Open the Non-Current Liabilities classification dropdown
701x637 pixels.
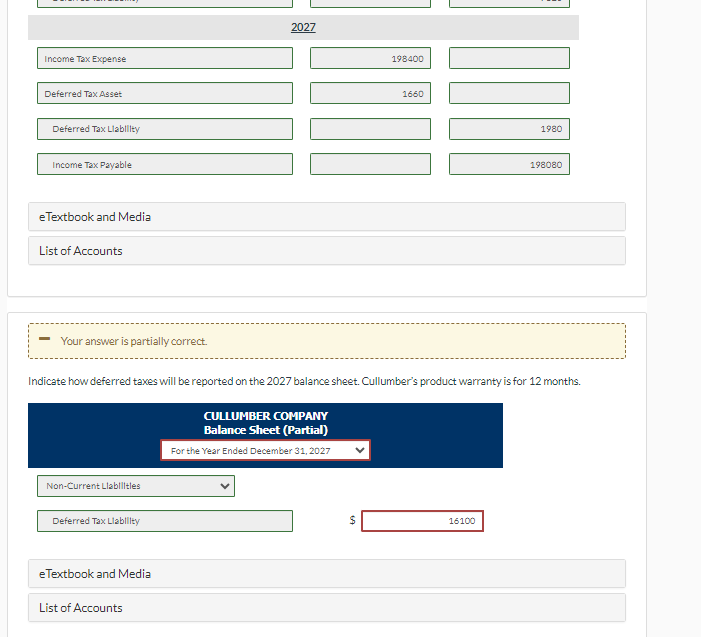(x=136, y=486)
